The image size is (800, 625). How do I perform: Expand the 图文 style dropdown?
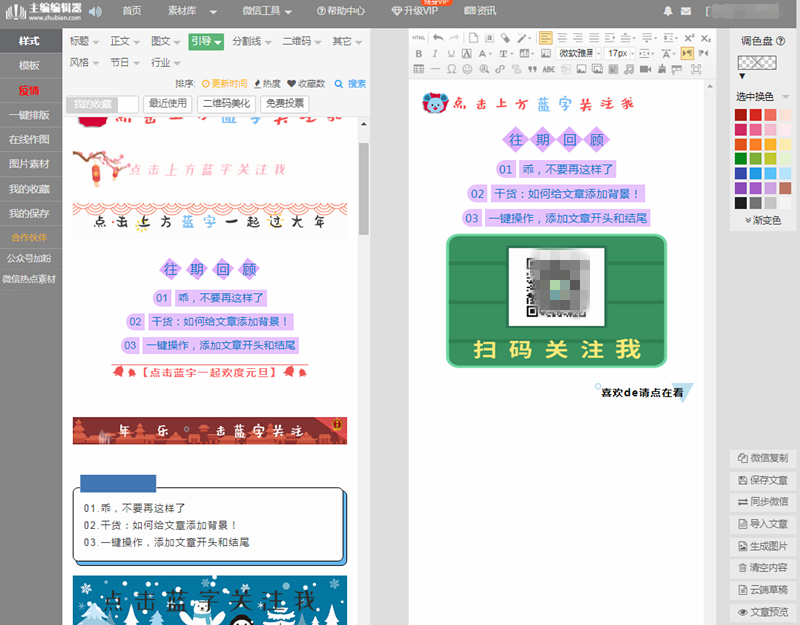(x=165, y=41)
